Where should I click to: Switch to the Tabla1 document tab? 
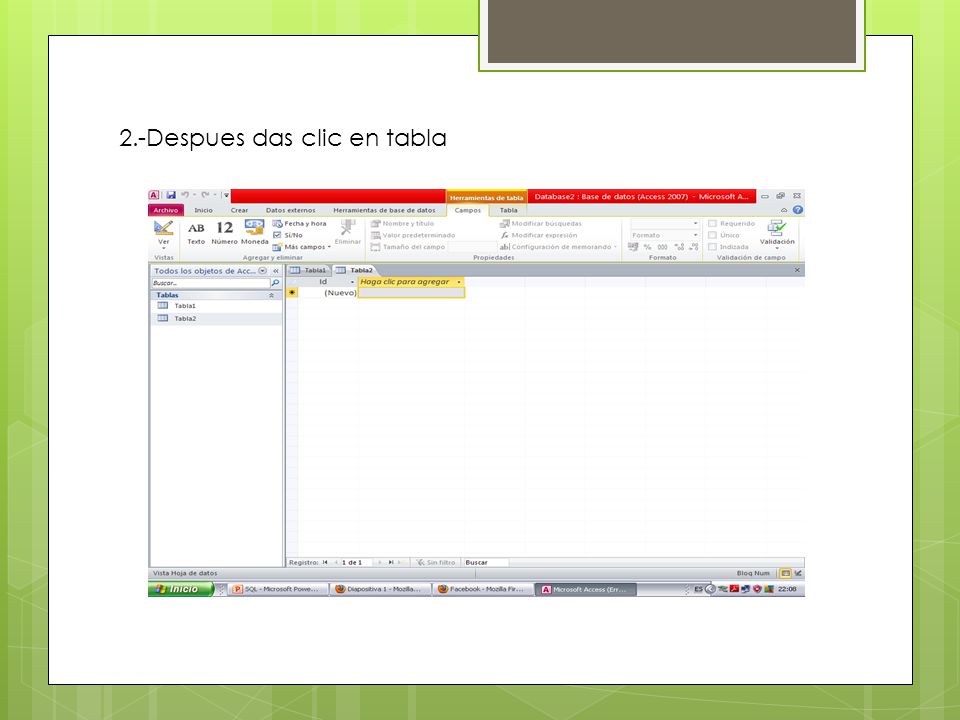pos(309,270)
